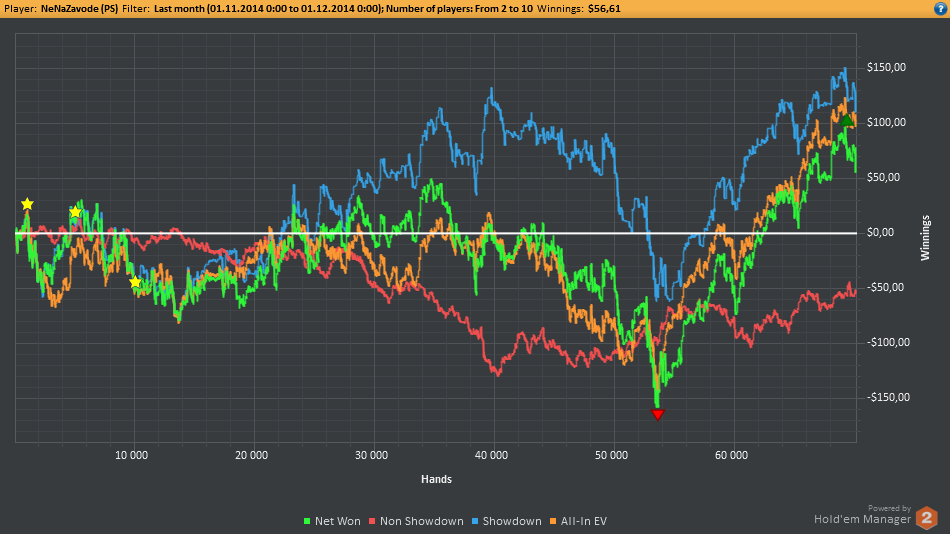This screenshot has height=534, width=950.
Task: Click the yellow star near $25 peak
Action: [x=27, y=204]
